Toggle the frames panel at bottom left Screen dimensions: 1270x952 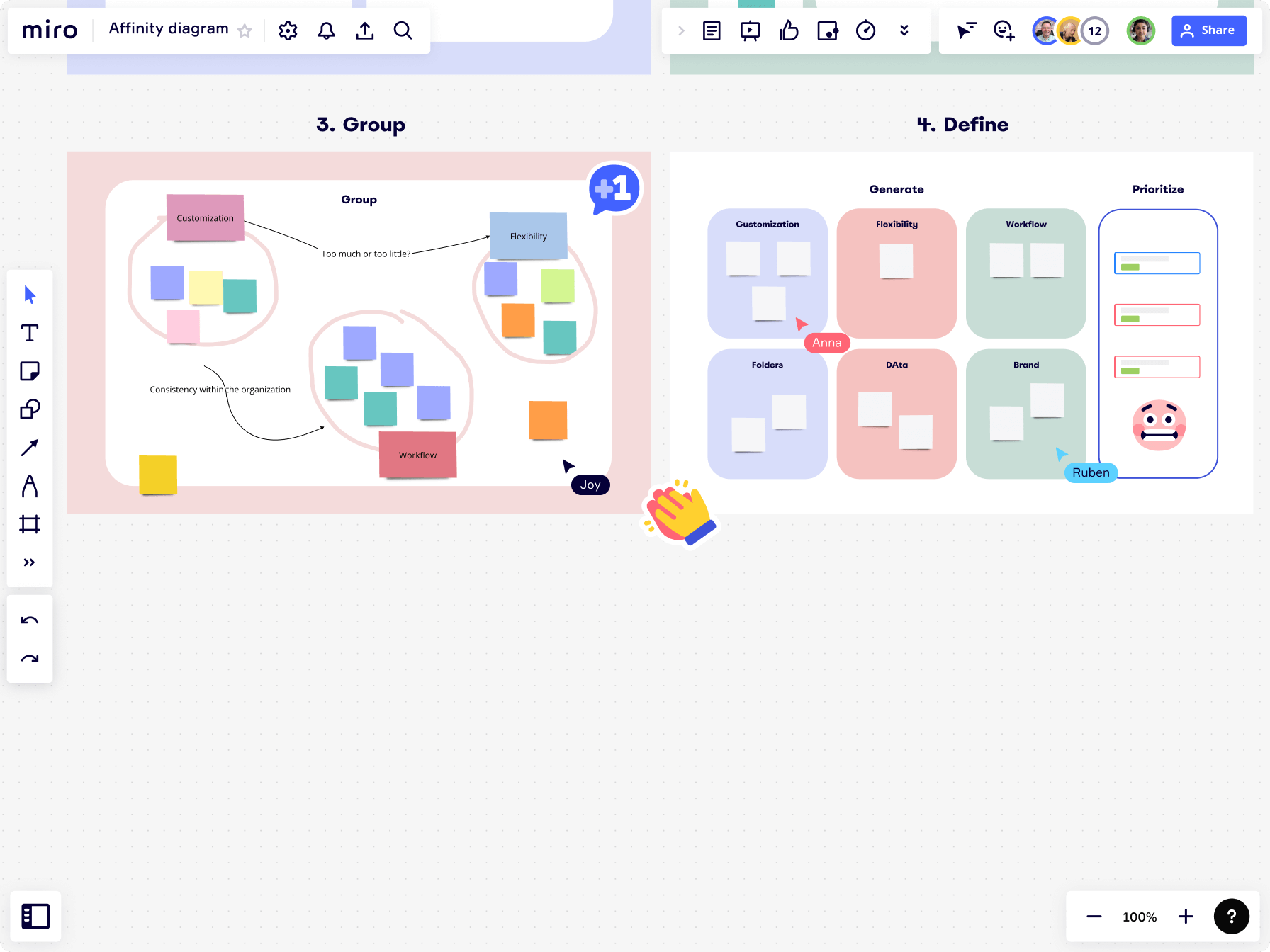(x=35, y=916)
